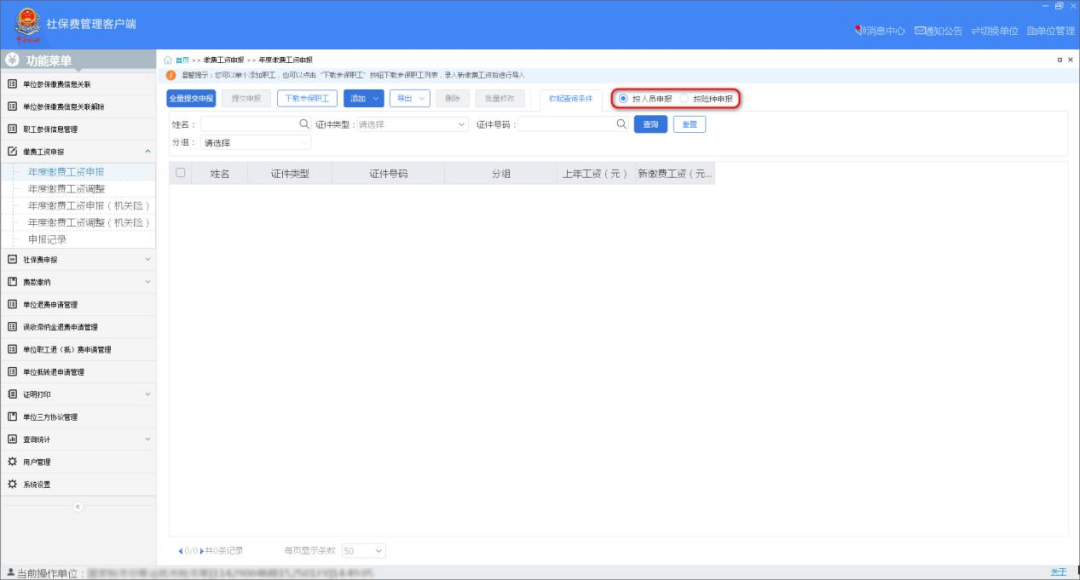Screen dimensions: 1080x580
Task: Open the 证件类型 dropdown
Action: click(411, 125)
